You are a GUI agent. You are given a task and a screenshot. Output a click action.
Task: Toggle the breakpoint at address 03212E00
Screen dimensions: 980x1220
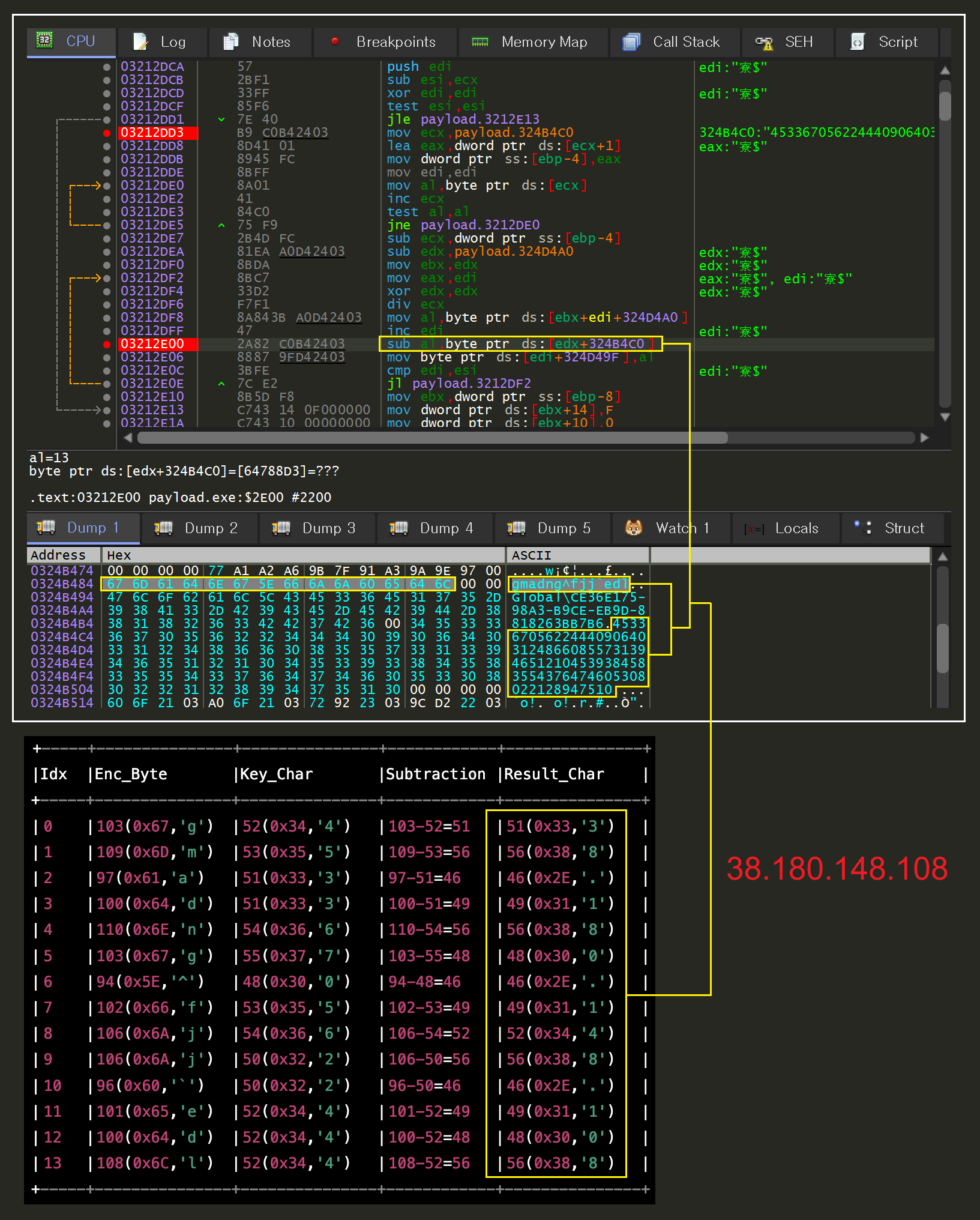107,344
